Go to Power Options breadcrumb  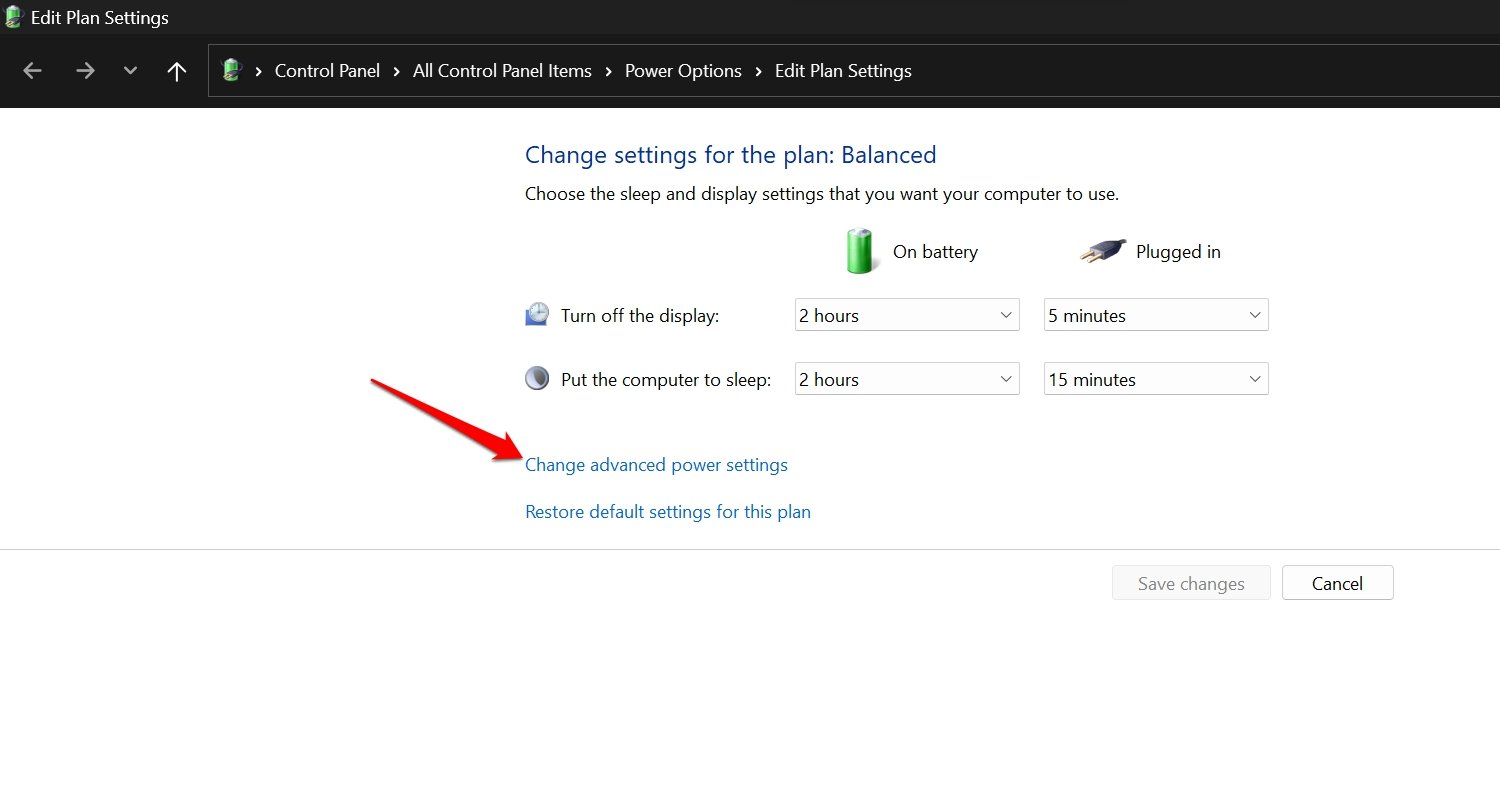pos(683,71)
